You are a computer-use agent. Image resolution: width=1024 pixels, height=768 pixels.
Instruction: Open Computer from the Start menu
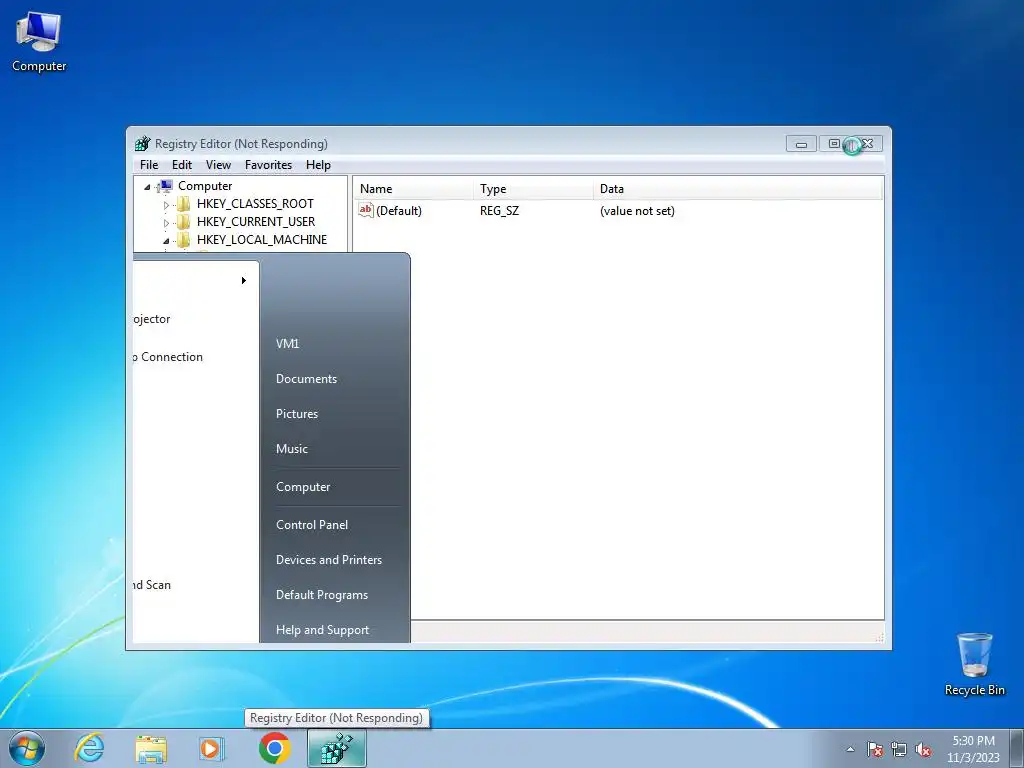click(x=303, y=487)
